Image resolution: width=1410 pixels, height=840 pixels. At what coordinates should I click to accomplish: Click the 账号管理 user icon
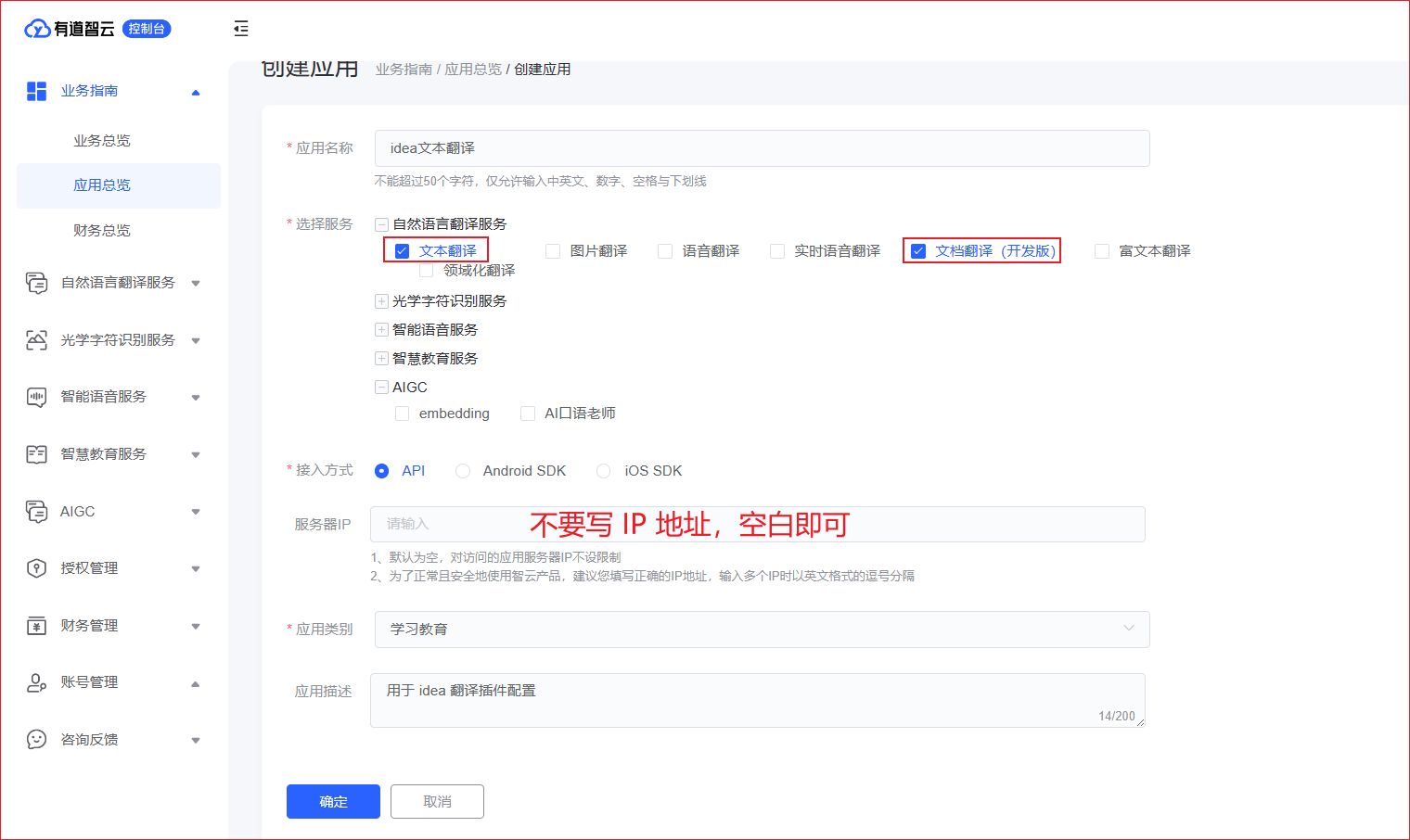(x=36, y=682)
